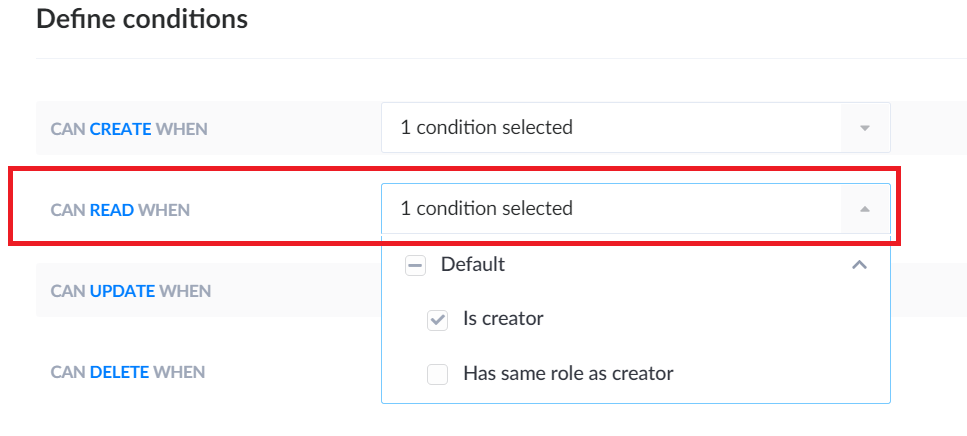
Task: Click the CAN CREATE WHEN label
Action: coord(129,129)
